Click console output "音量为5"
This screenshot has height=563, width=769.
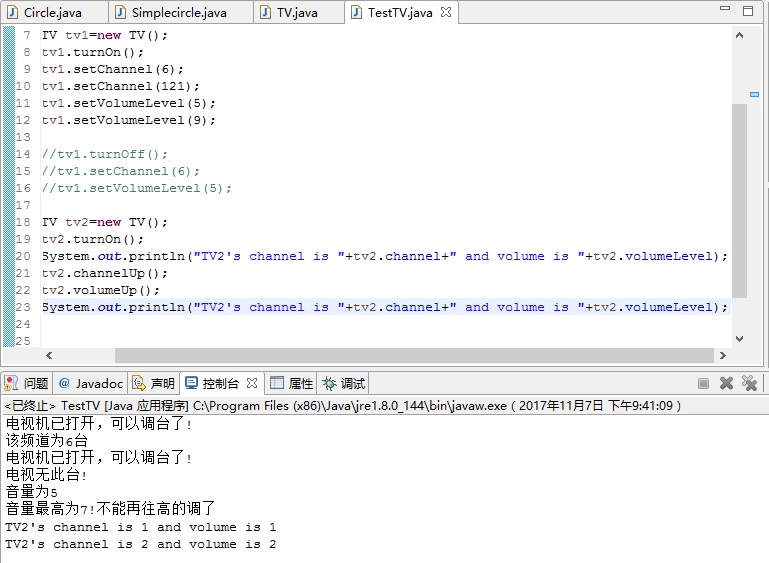[x=31, y=491]
